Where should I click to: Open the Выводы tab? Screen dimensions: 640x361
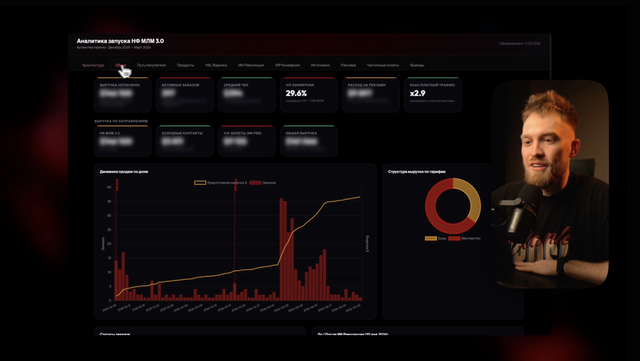click(417, 65)
